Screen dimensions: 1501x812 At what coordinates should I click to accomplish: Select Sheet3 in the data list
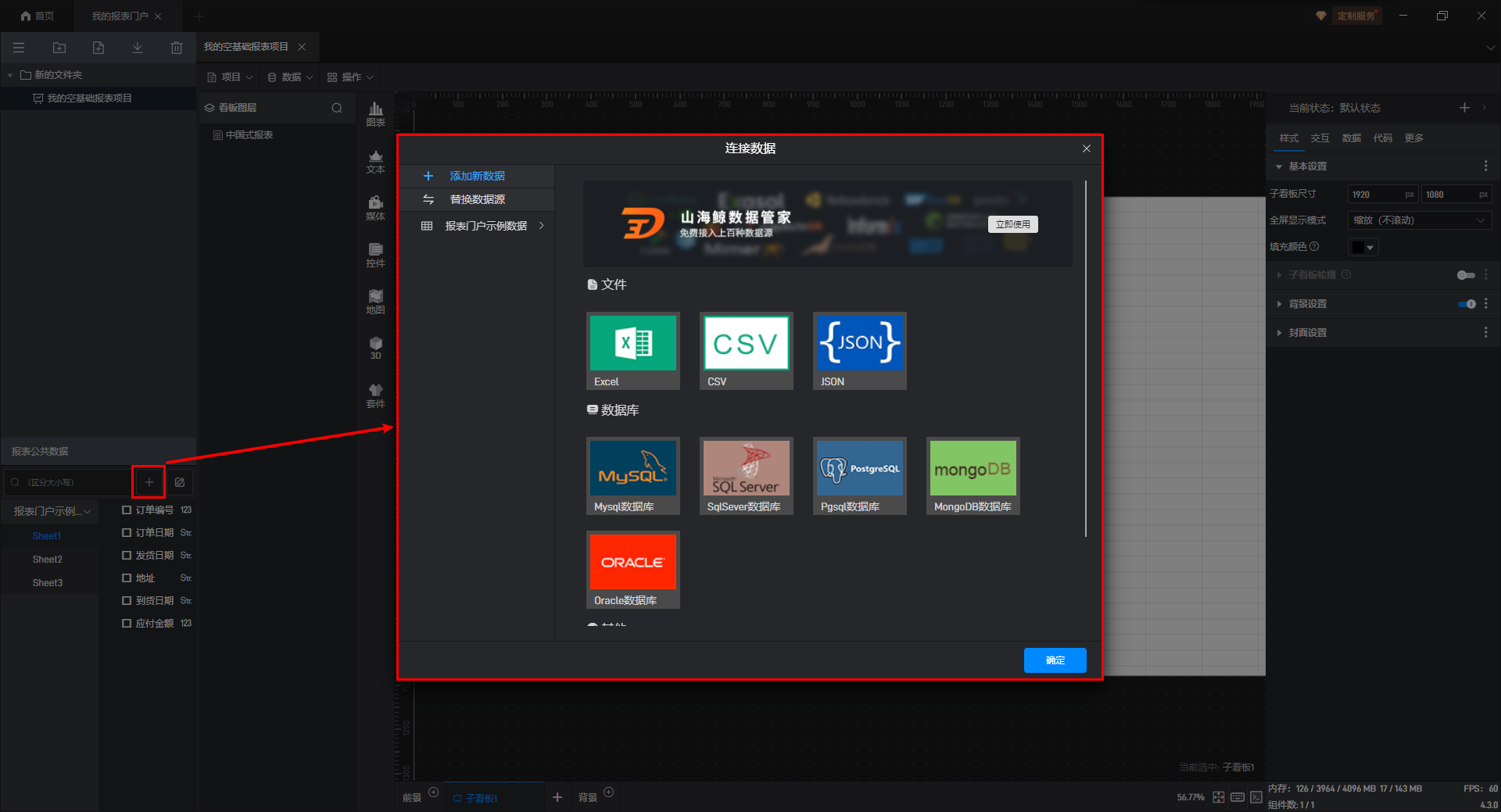point(48,583)
